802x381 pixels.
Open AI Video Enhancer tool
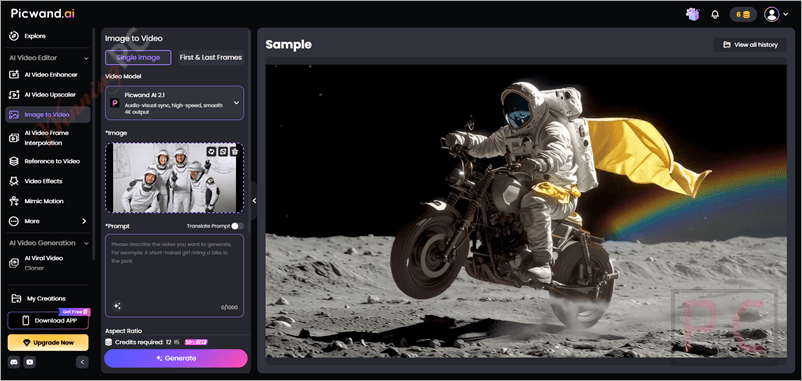[x=44, y=75]
